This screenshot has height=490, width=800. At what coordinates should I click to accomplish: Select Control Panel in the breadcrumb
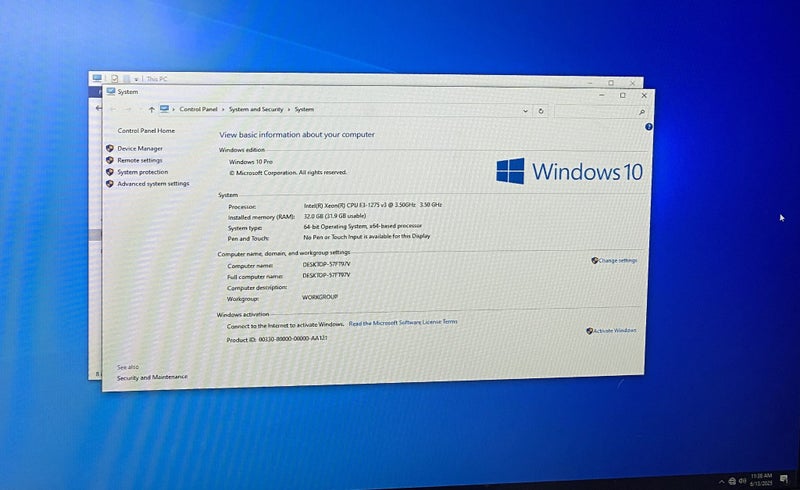[198, 109]
